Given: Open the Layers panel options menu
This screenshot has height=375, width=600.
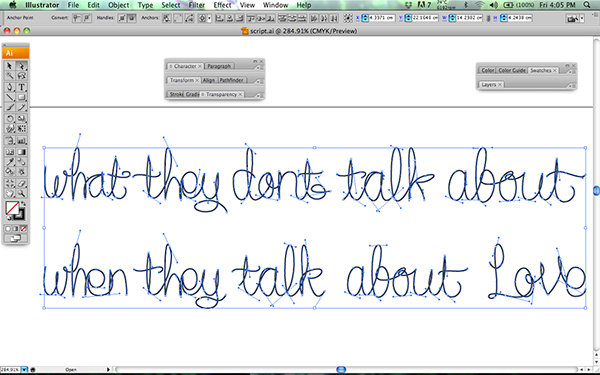Looking at the screenshot, I should click(571, 86).
